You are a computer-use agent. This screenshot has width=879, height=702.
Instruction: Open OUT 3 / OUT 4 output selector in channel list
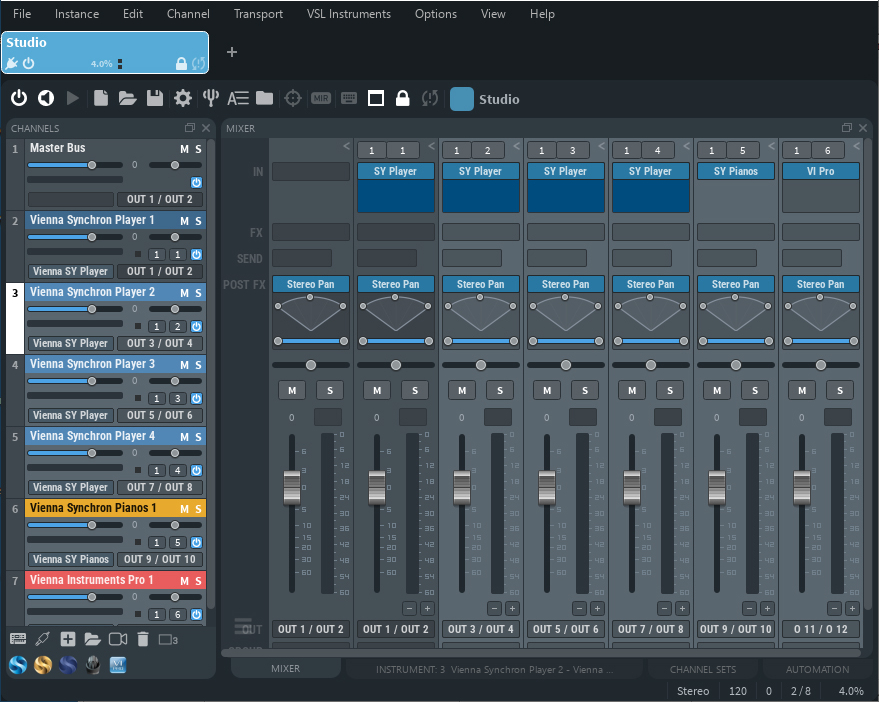[x=160, y=343]
